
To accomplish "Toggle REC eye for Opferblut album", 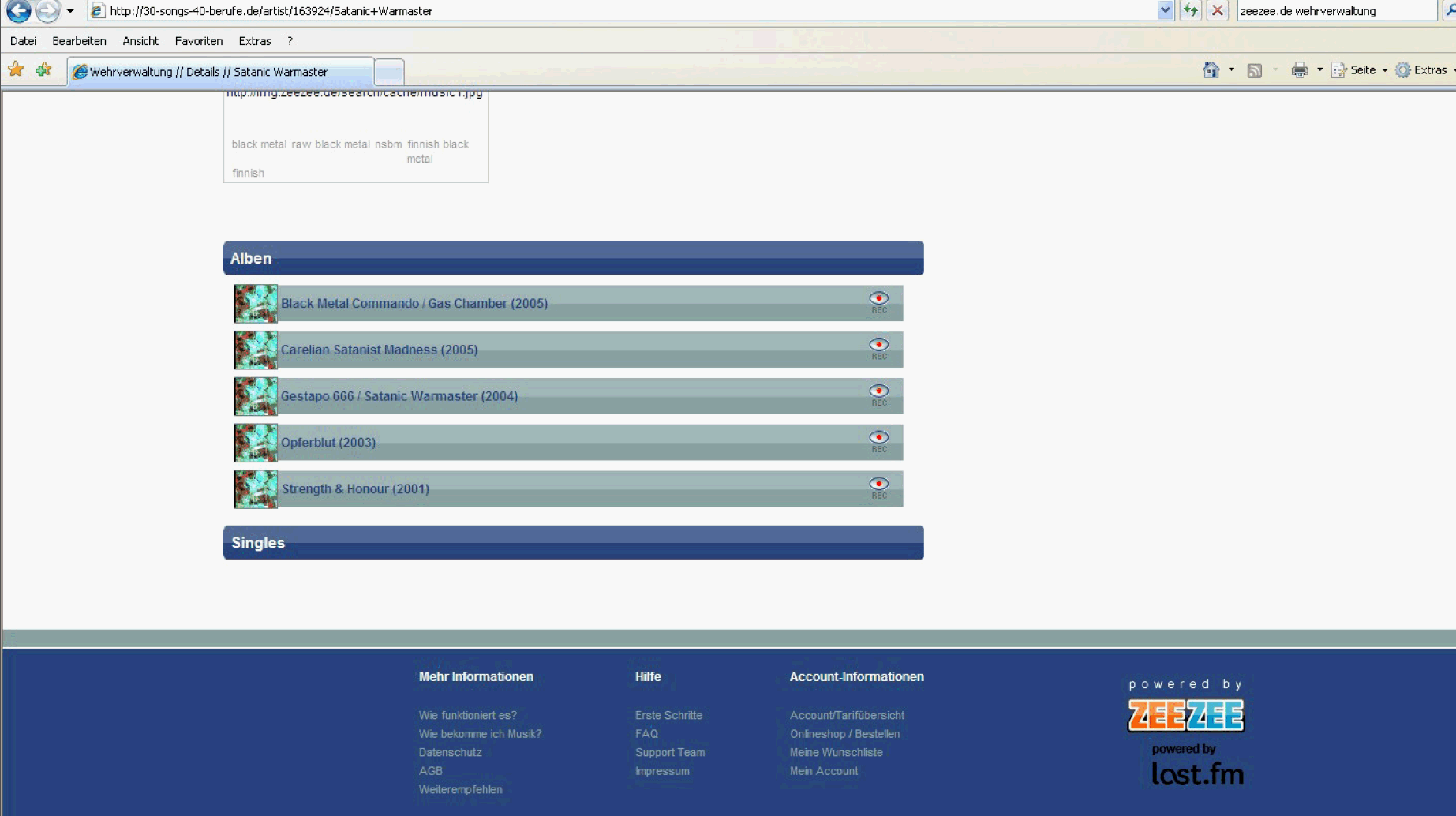I will [x=878, y=438].
